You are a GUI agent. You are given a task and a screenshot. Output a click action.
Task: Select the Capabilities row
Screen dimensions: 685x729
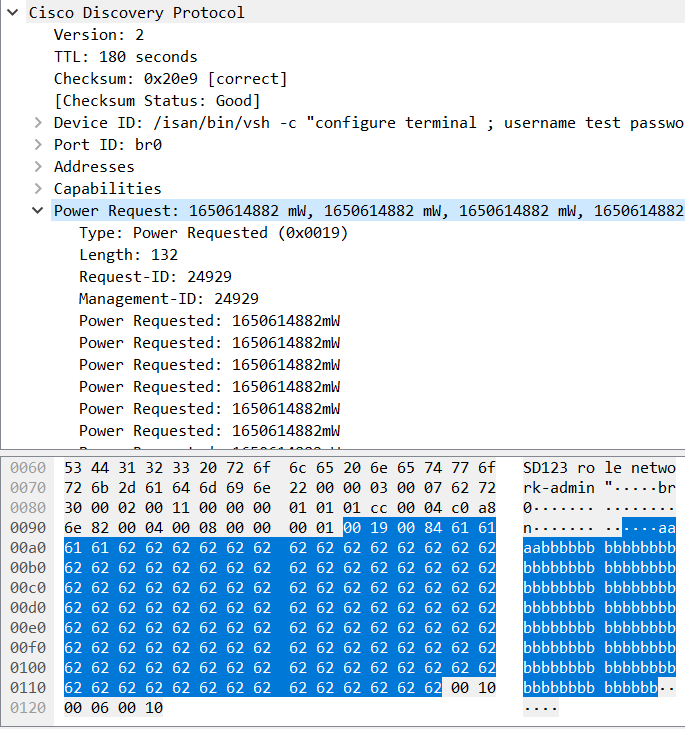107,188
